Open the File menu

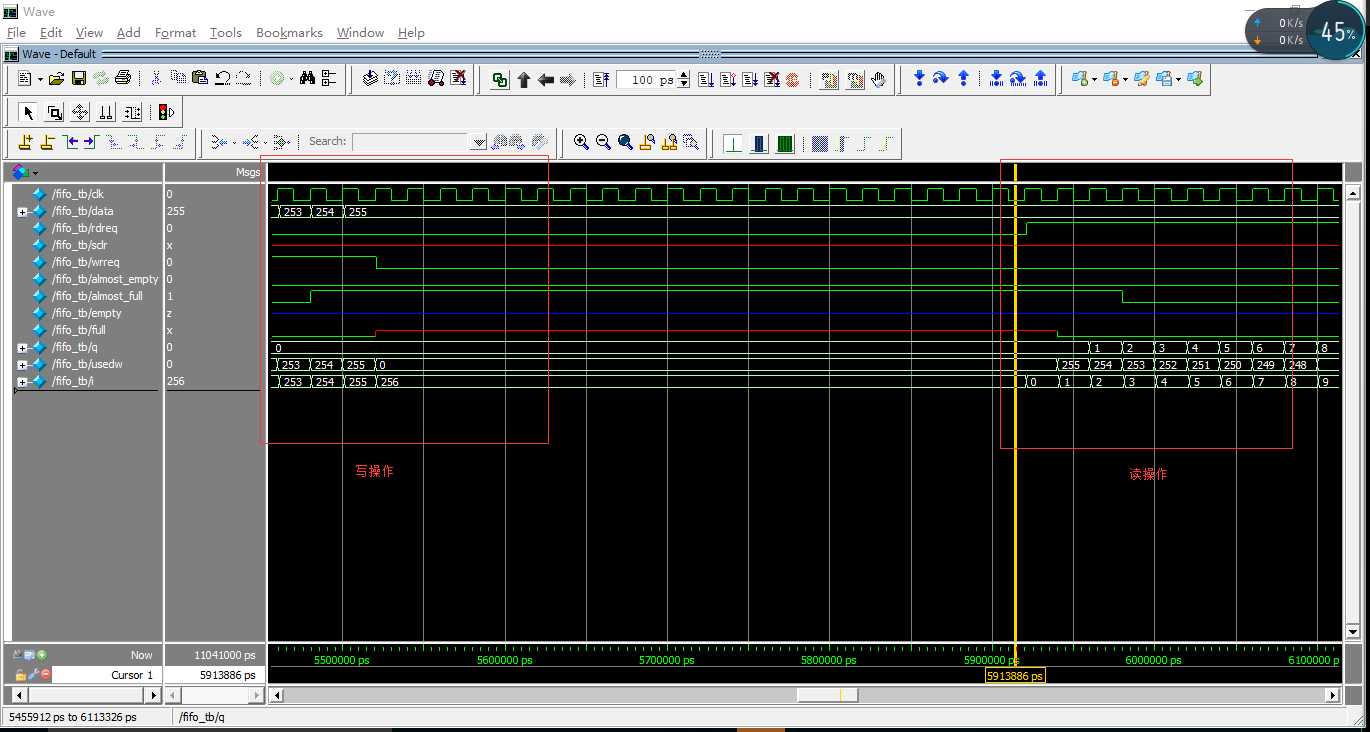[x=16, y=32]
